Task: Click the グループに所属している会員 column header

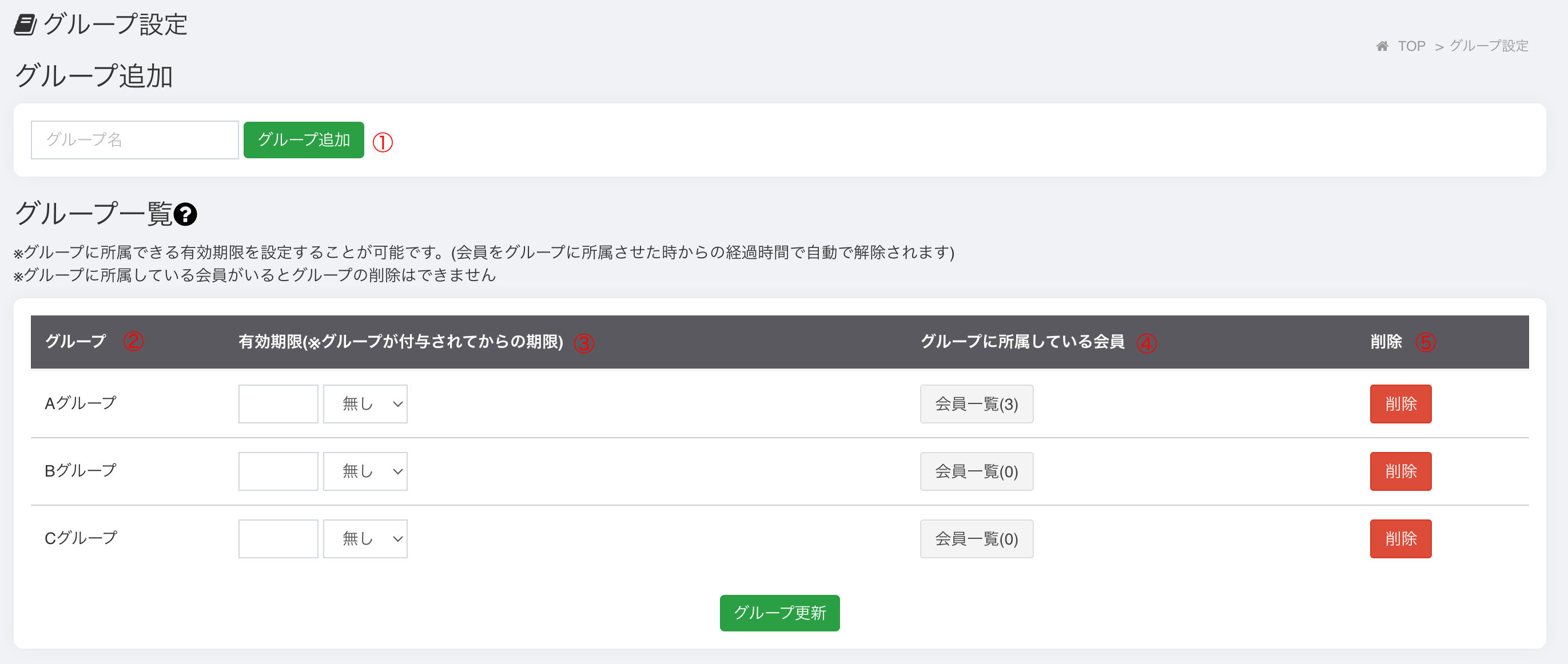Action: pyautogui.click(x=1022, y=342)
